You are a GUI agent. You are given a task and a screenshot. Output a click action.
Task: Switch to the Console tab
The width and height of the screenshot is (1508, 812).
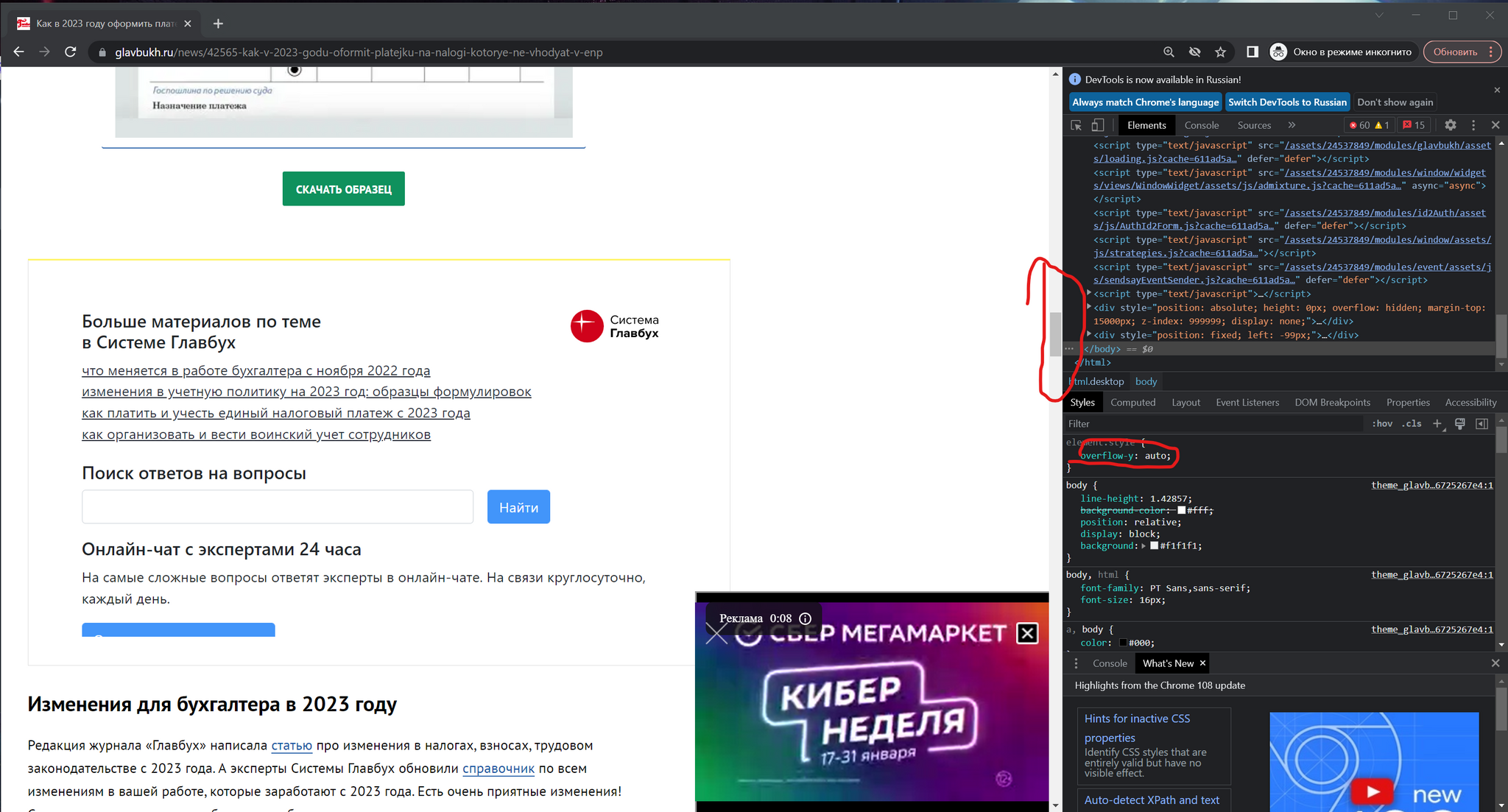point(1201,125)
